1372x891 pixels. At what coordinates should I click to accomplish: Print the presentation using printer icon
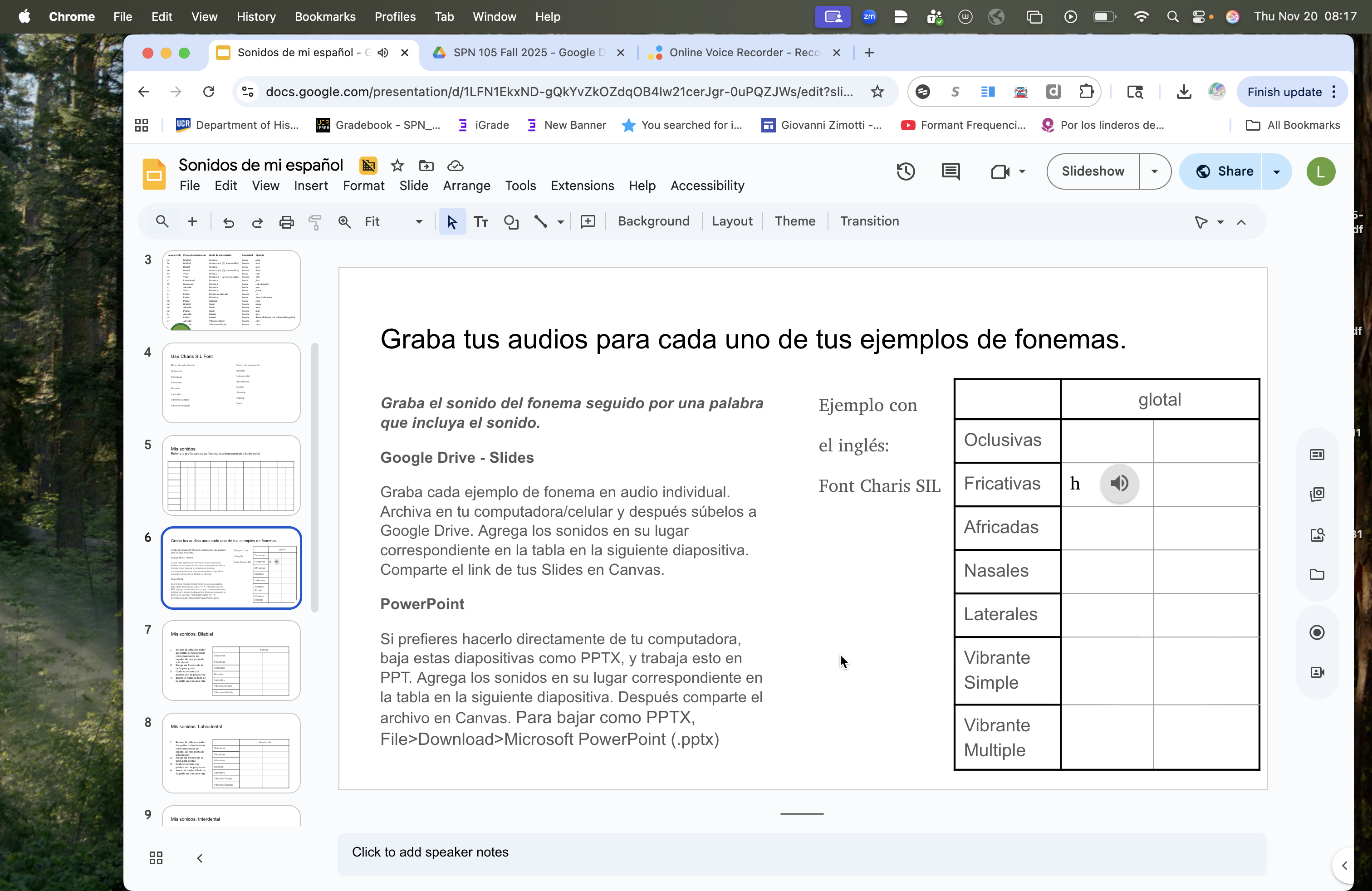[x=286, y=222]
